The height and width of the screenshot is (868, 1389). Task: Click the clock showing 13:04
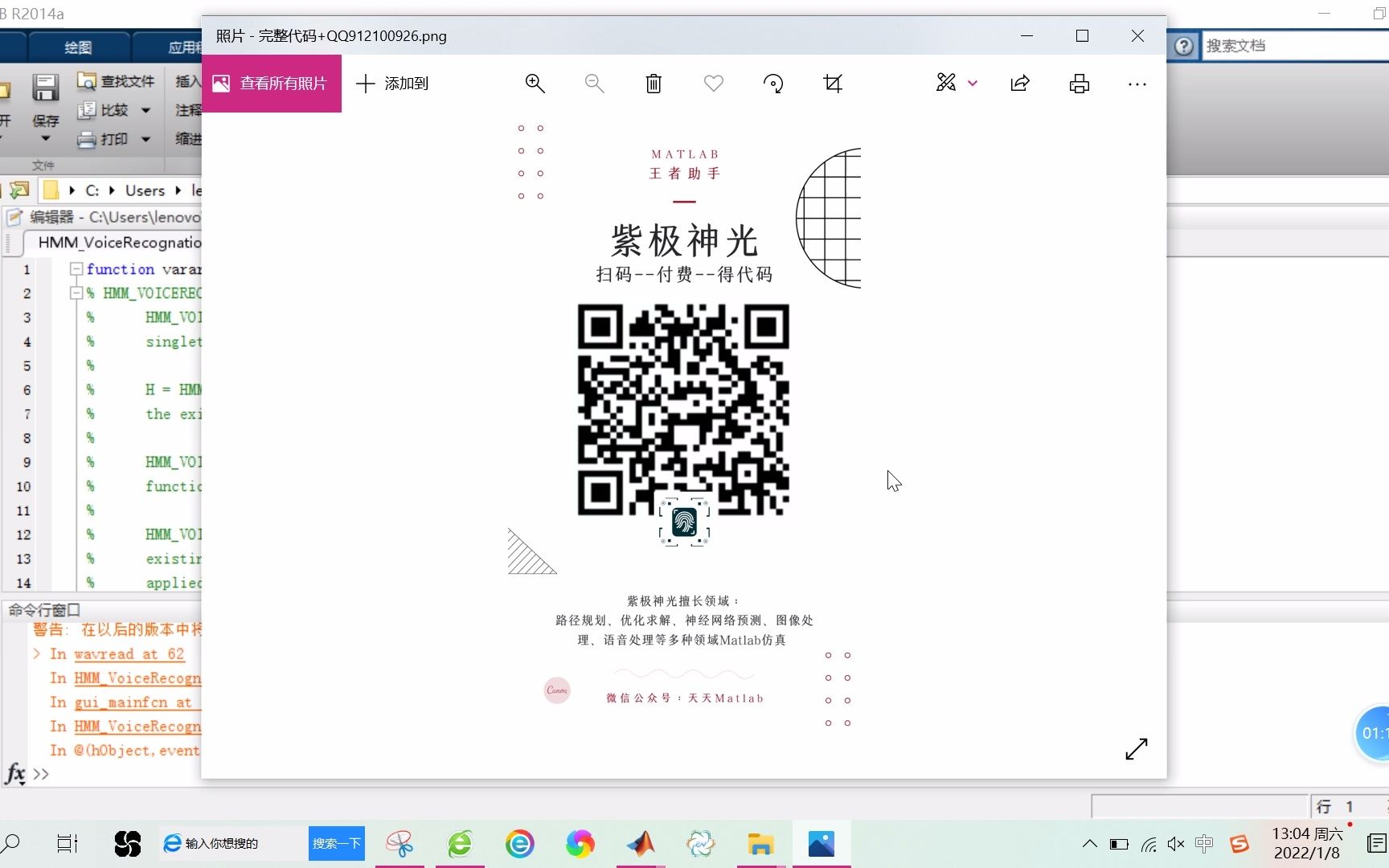[1307, 843]
